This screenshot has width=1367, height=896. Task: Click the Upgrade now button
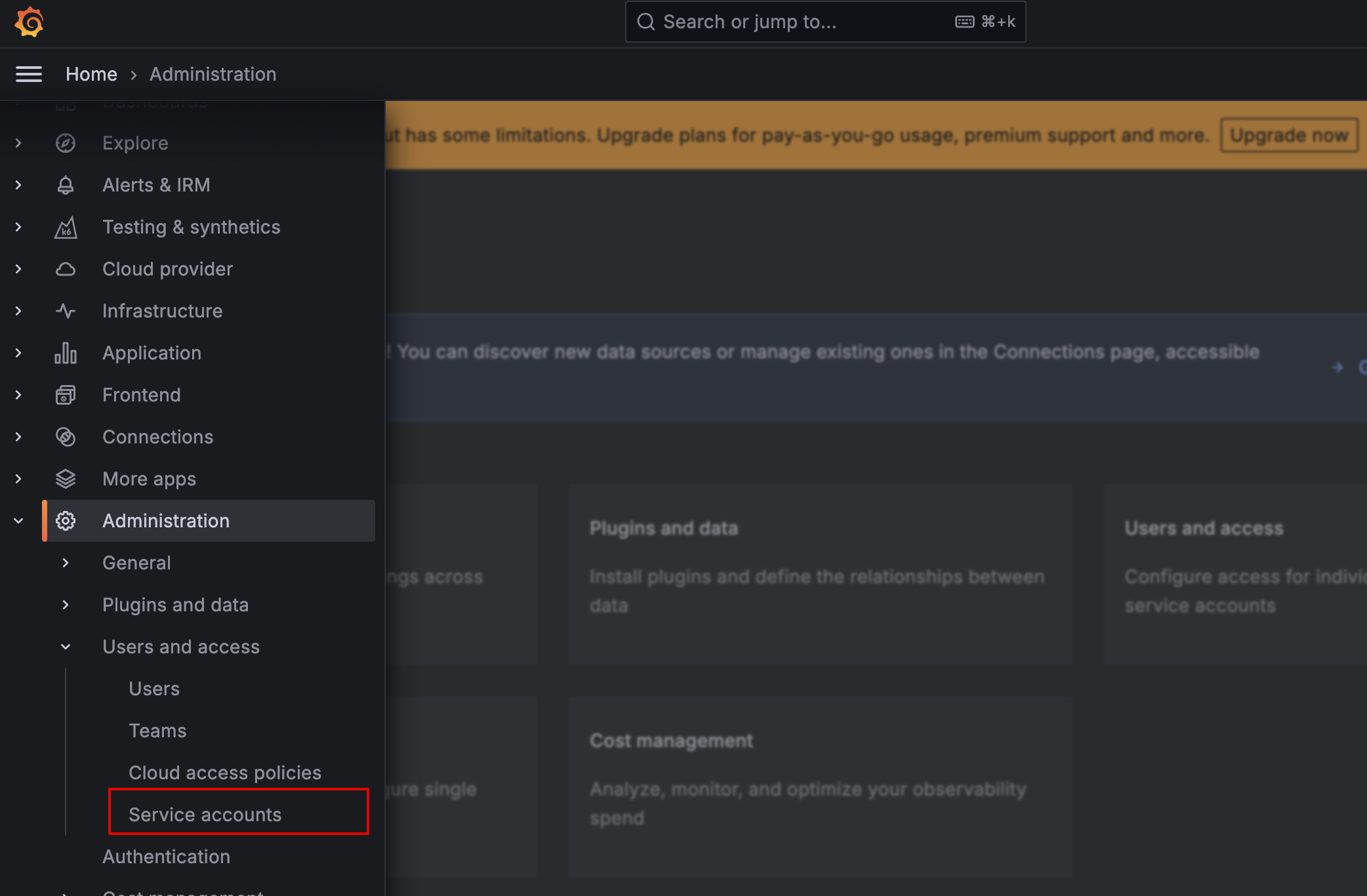(1288, 135)
